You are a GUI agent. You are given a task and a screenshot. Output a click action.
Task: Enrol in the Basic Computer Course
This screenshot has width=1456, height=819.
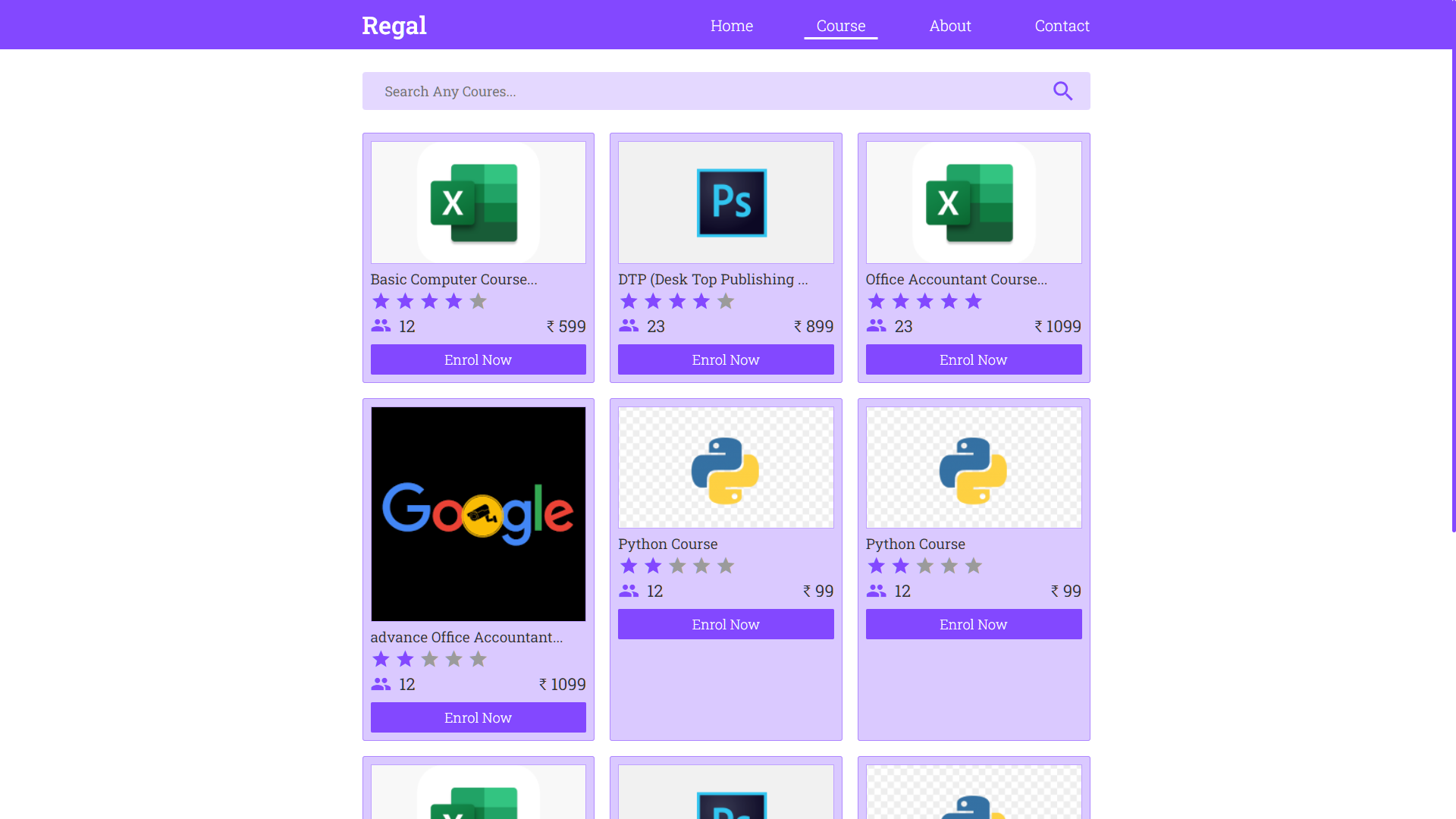478,359
